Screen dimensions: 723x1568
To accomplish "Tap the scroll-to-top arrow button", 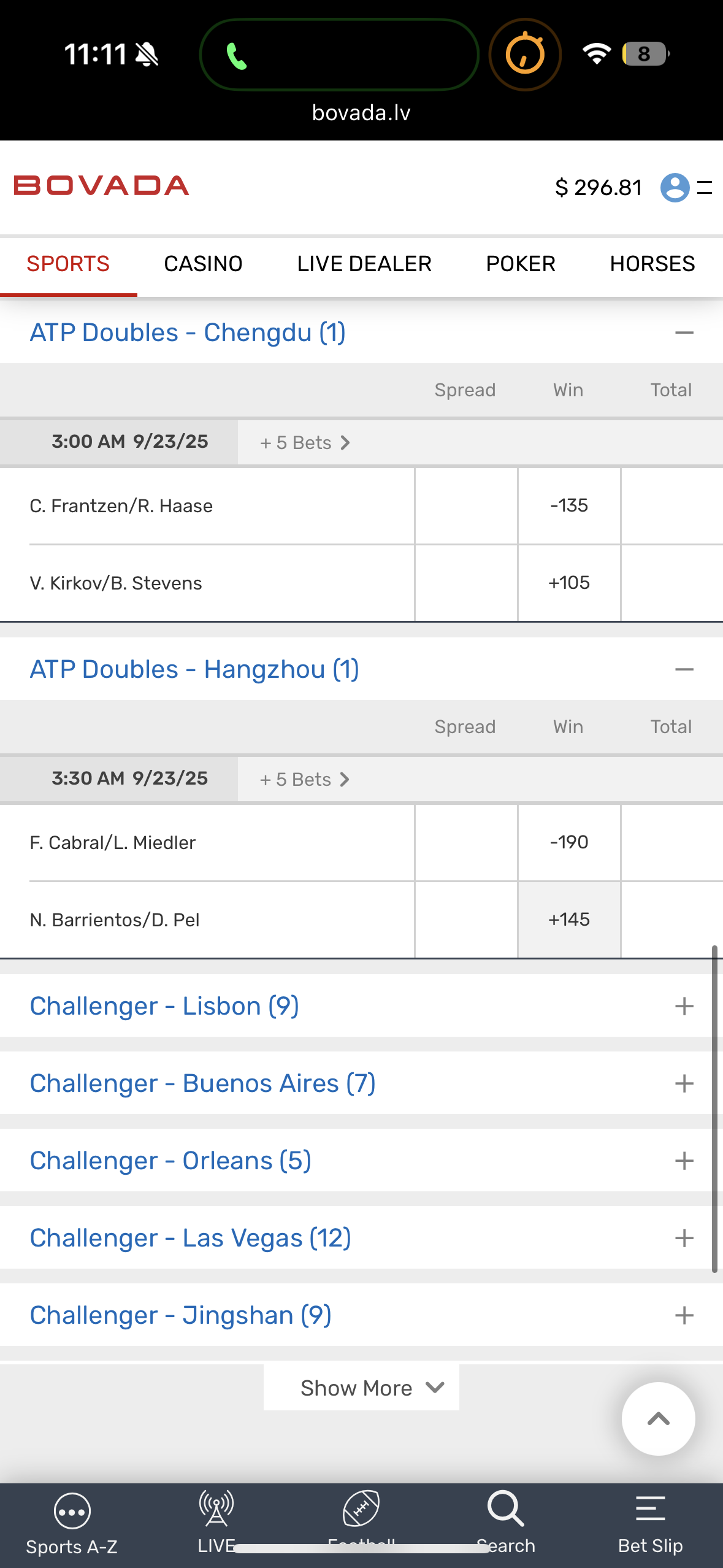I will click(x=658, y=1418).
